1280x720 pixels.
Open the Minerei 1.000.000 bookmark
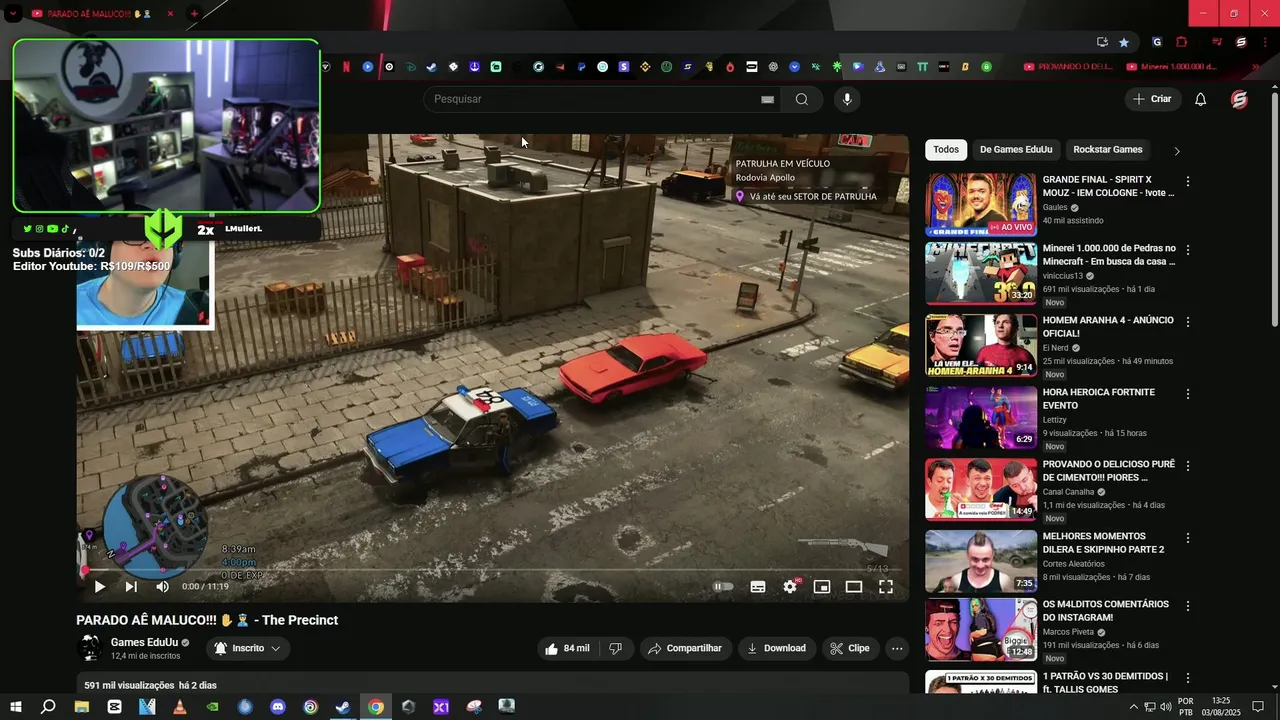pos(1172,67)
